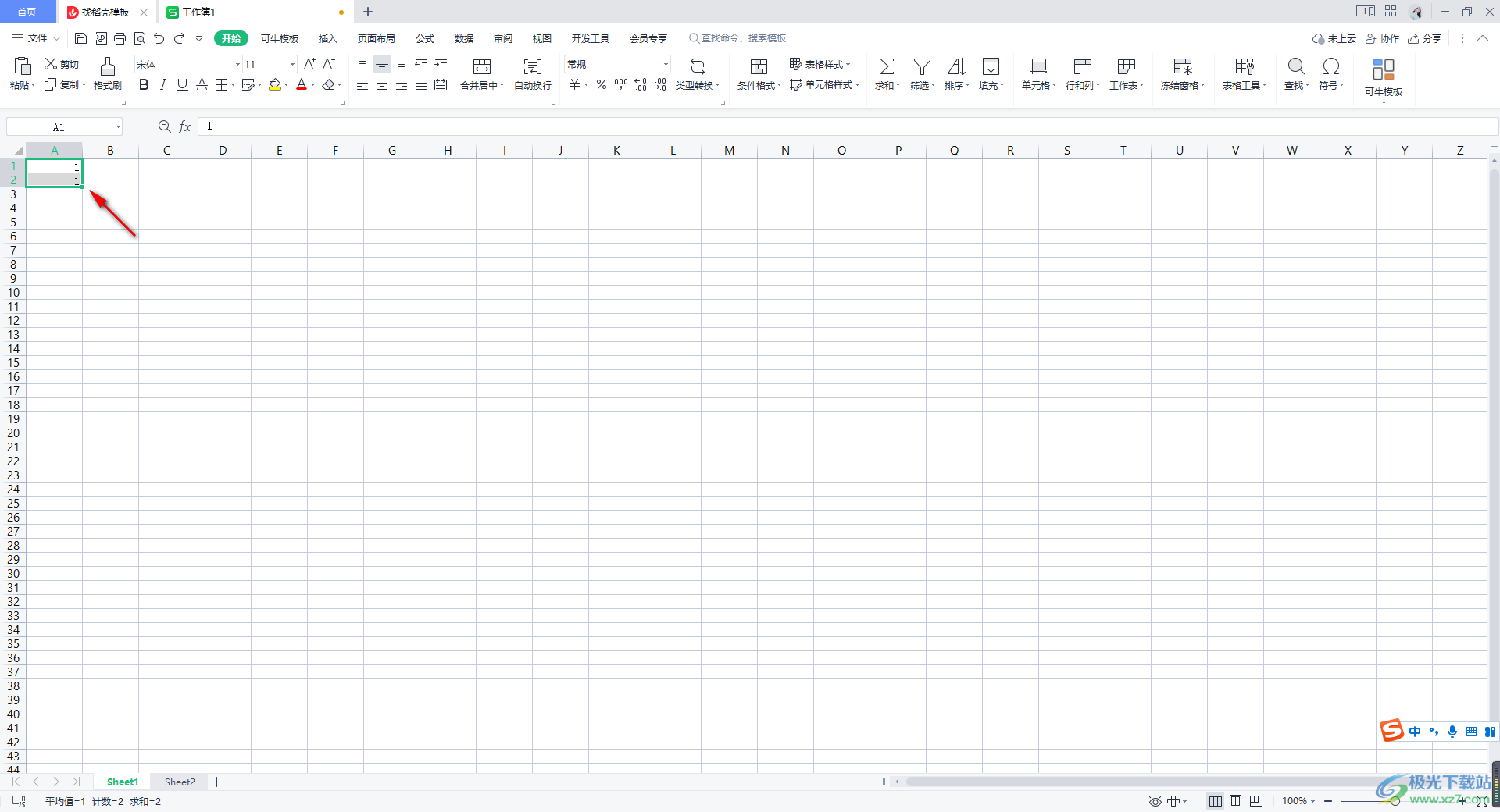The height and width of the screenshot is (812, 1500).
Task: Click decrease indent icon
Action: point(421,64)
